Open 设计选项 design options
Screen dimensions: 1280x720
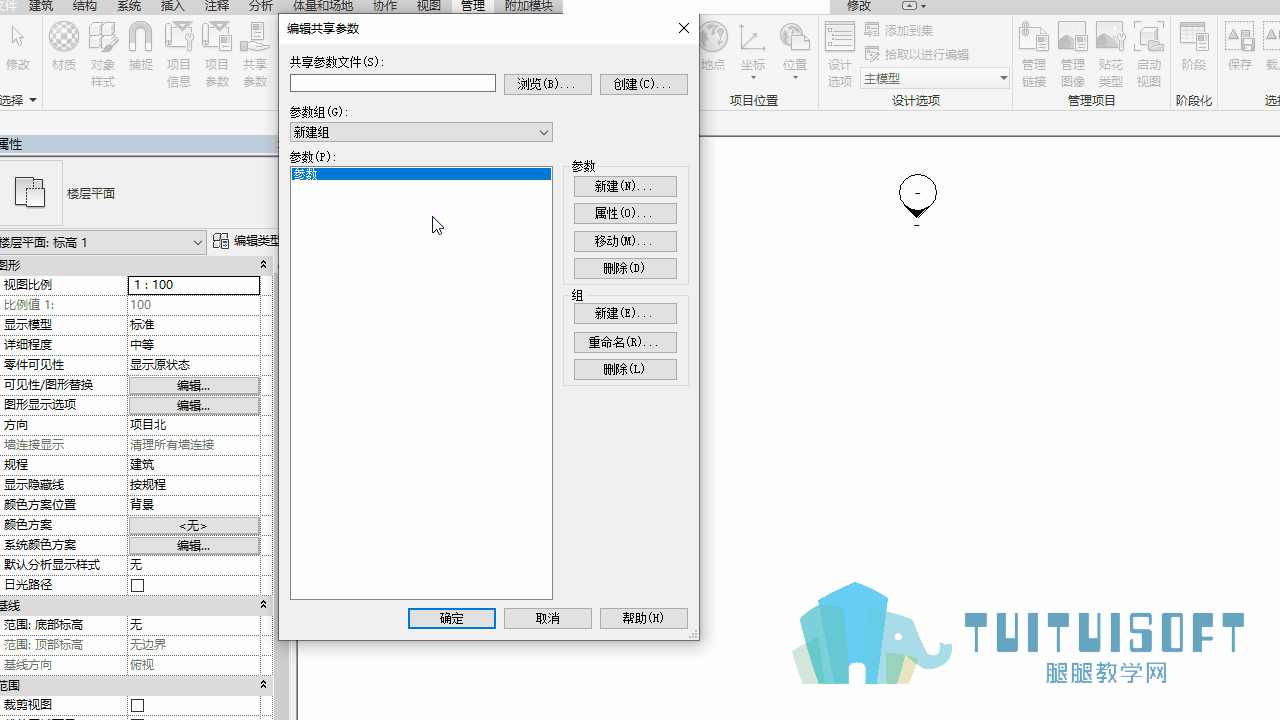840,54
